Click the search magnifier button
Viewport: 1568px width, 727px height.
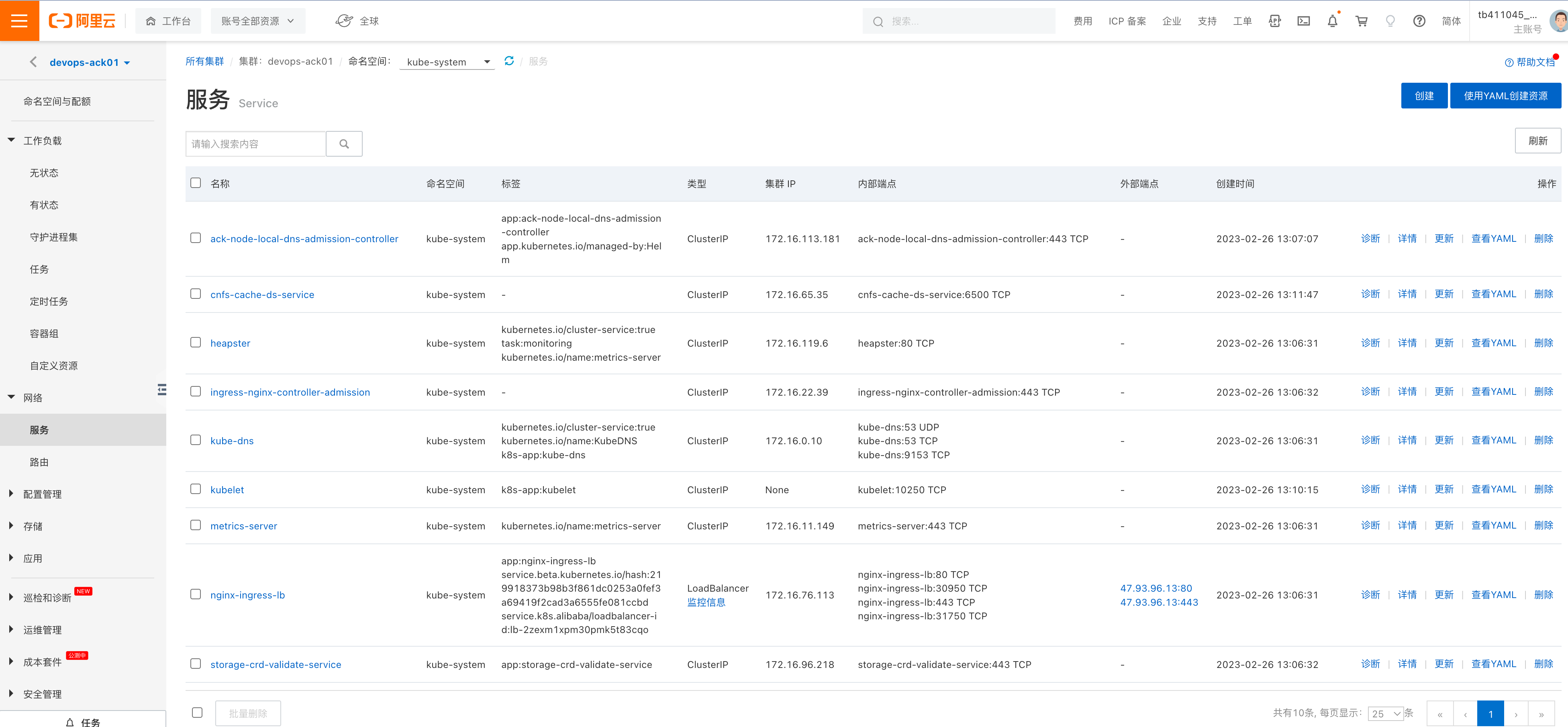[344, 144]
